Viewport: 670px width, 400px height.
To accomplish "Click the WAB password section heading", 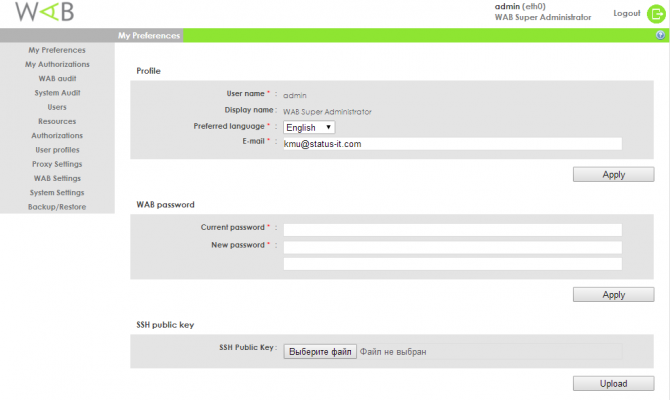I will [165, 205].
